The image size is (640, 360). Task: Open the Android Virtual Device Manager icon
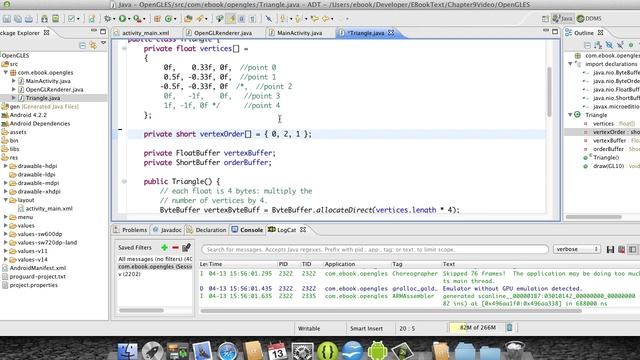[55, 19]
